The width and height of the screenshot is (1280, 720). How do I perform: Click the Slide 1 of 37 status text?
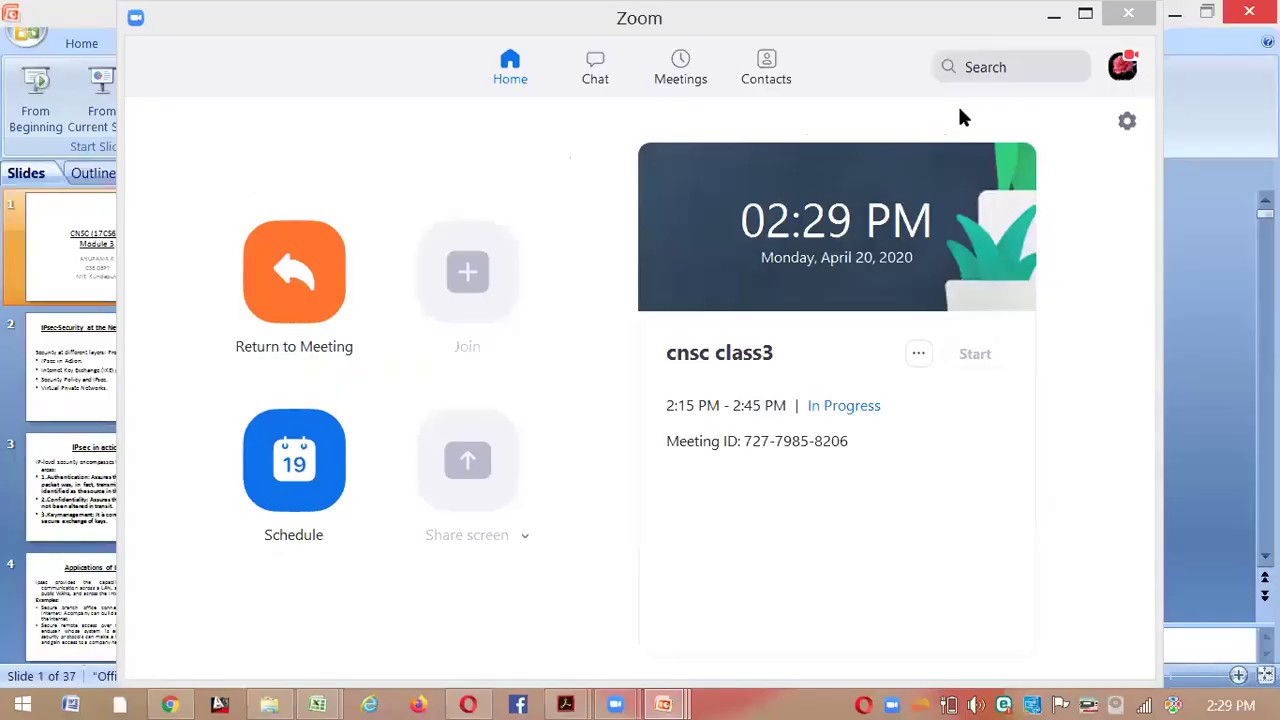tap(42, 676)
